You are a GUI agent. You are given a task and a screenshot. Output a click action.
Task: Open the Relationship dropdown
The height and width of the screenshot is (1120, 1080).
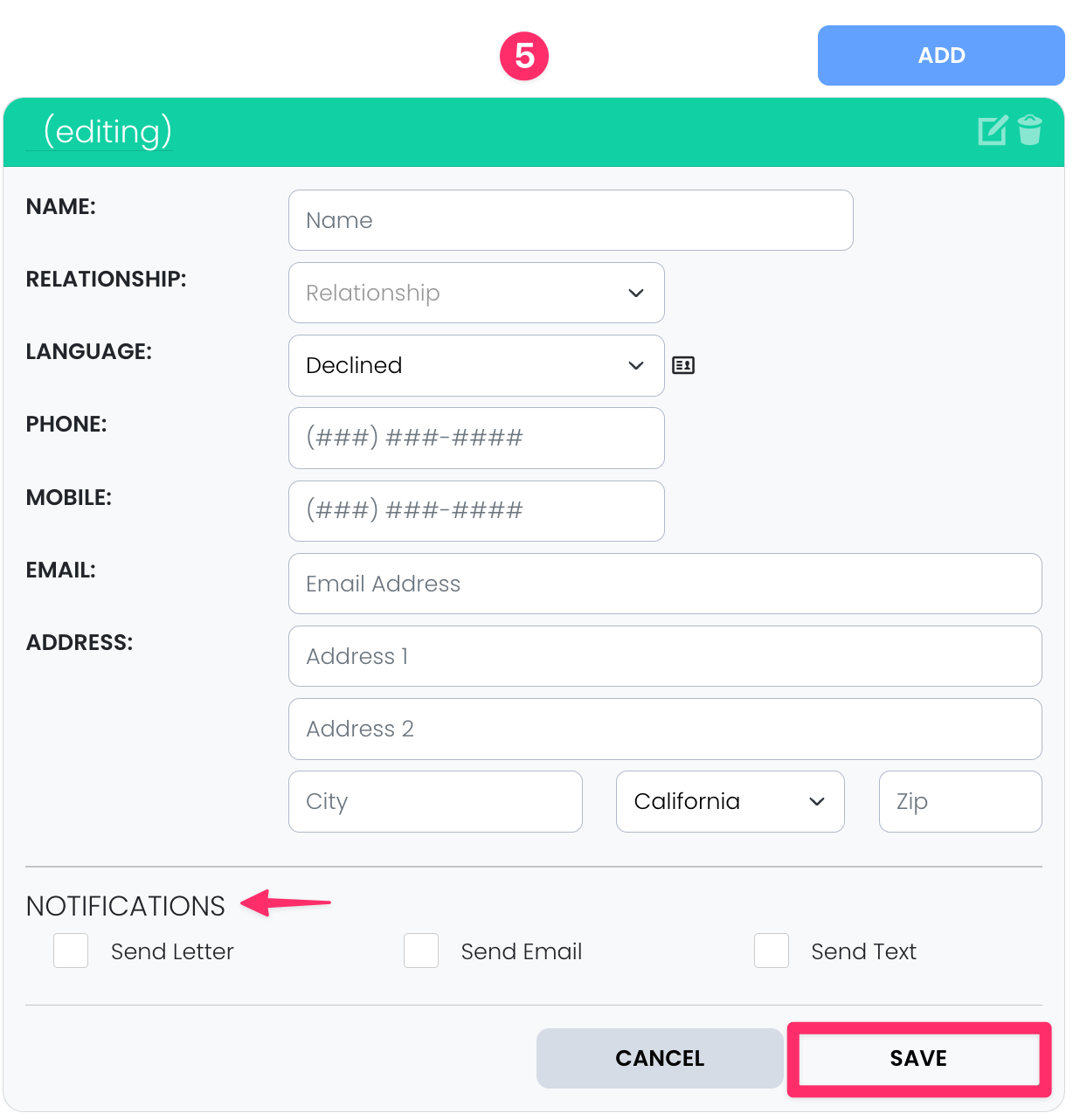[x=476, y=293]
